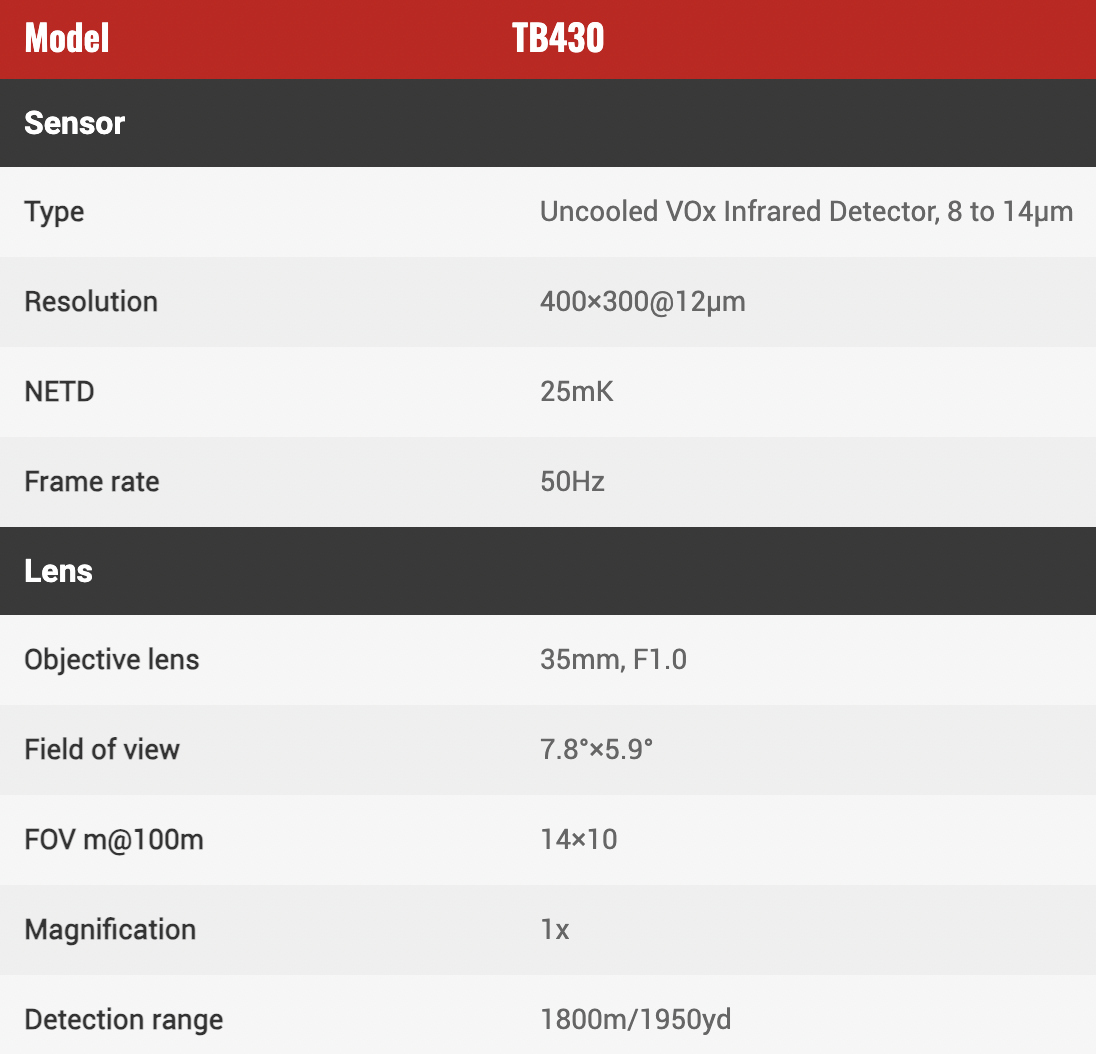The image size is (1096, 1054).
Task: Click the Lens section header
Action: (x=59, y=571)
